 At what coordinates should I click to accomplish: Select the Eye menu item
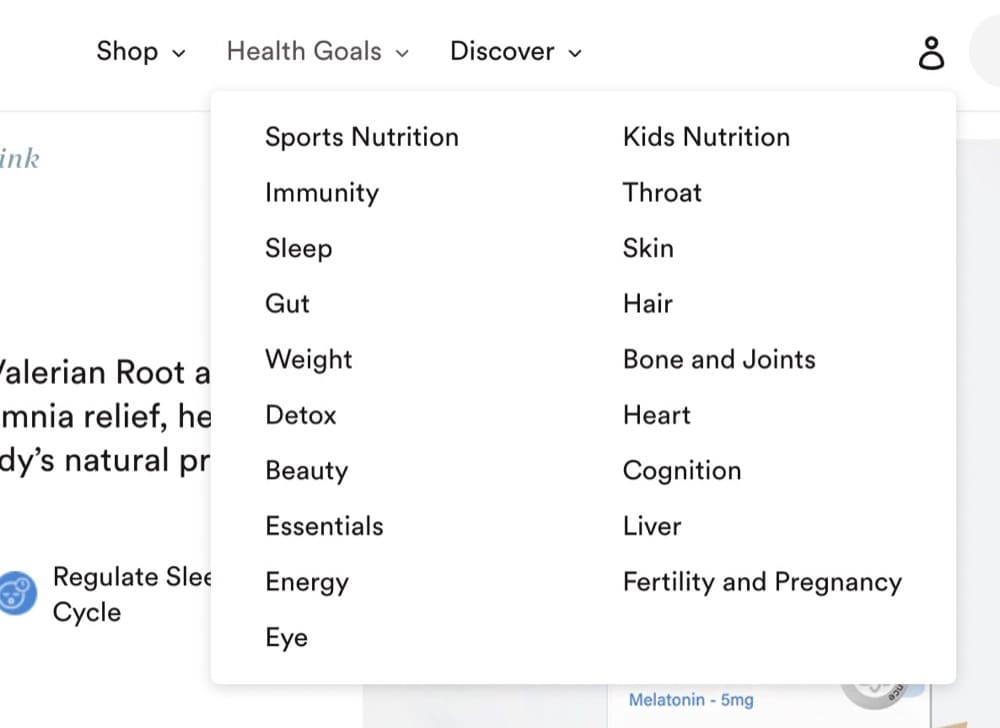[286, 637]
